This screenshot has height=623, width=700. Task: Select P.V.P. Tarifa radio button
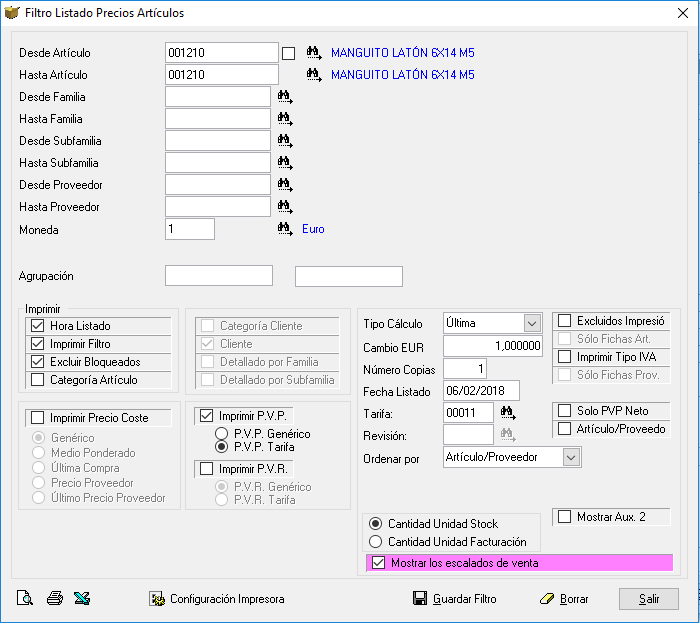(x=221, y=447)
